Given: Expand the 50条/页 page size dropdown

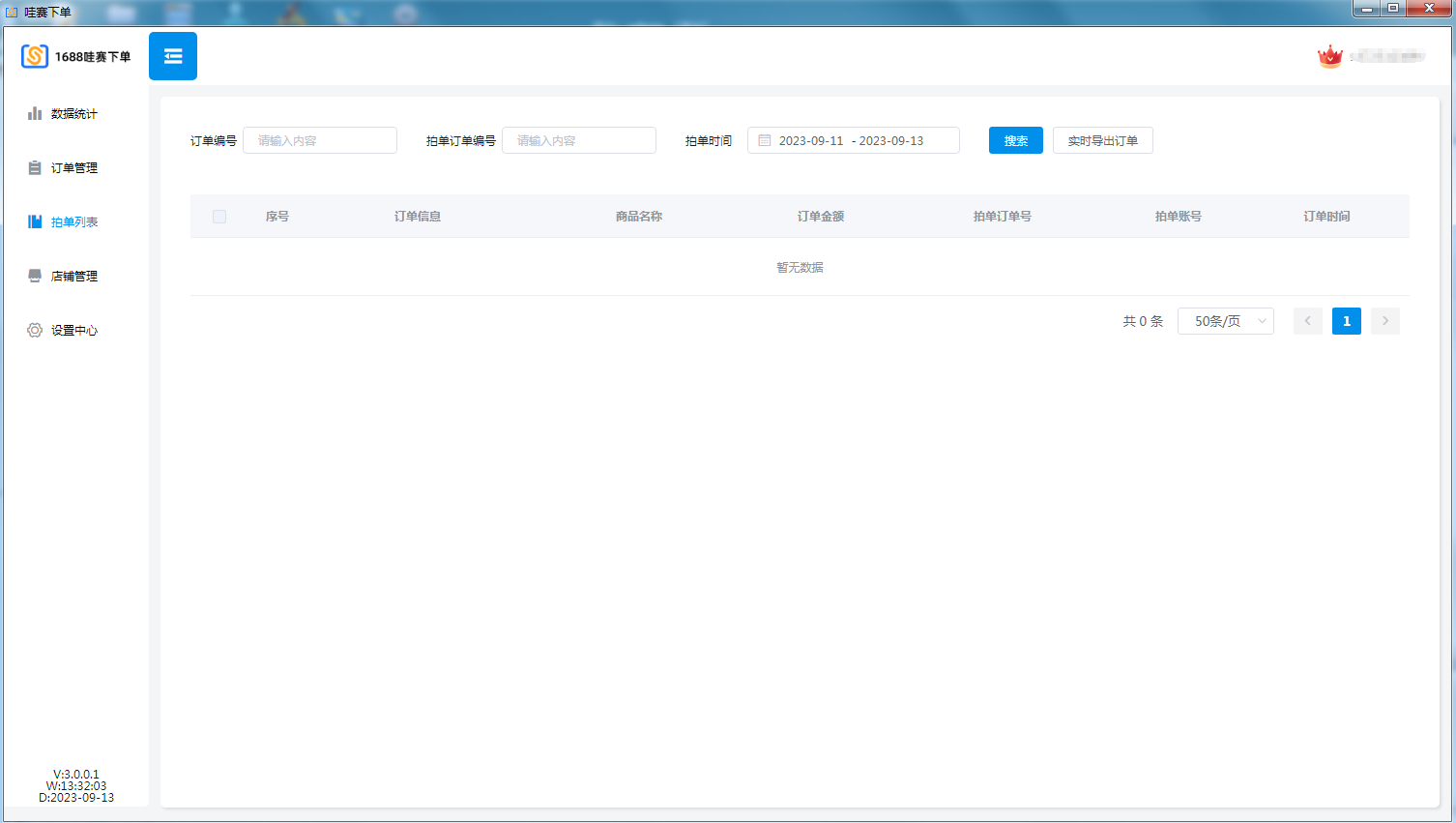Looking at the screenshot, I should [x=1225, y=321].
